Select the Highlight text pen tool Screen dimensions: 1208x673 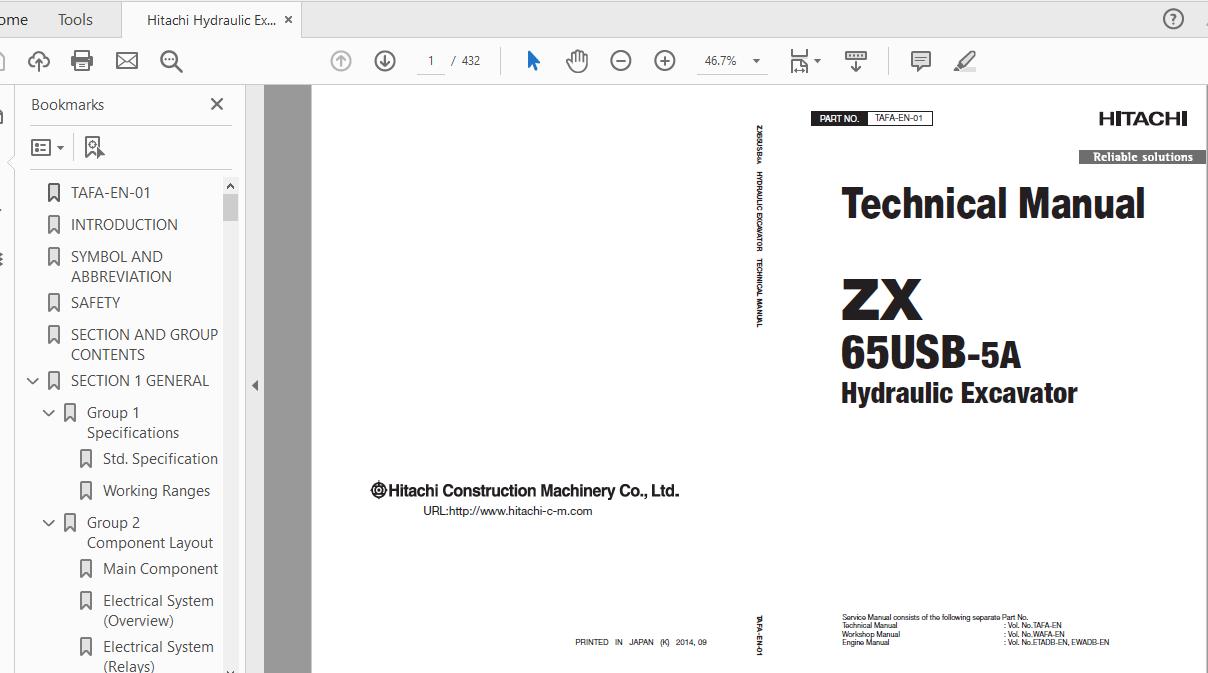(965, 61)
